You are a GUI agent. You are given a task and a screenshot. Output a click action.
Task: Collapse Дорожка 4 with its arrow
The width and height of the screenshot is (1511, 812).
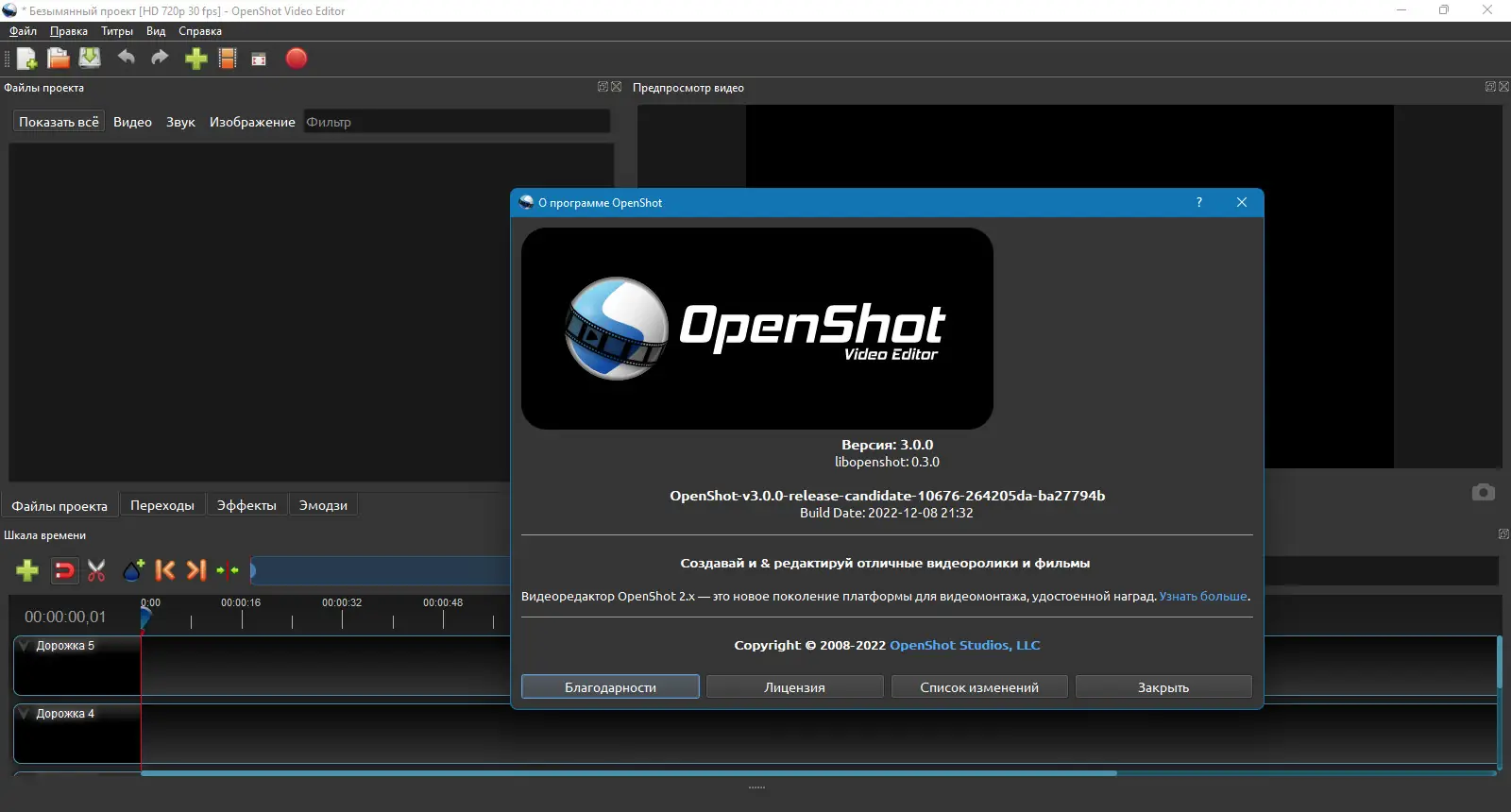point(25,714)
